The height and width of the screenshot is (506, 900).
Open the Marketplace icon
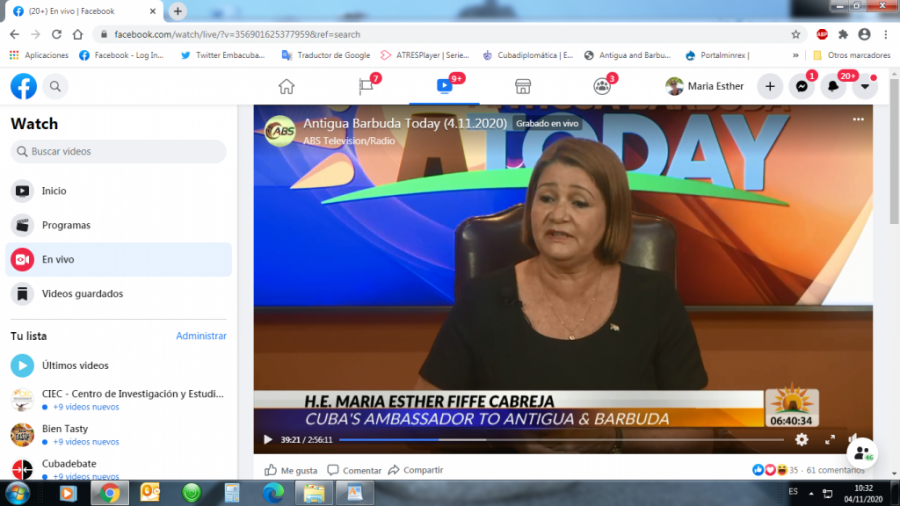point(522,86)
